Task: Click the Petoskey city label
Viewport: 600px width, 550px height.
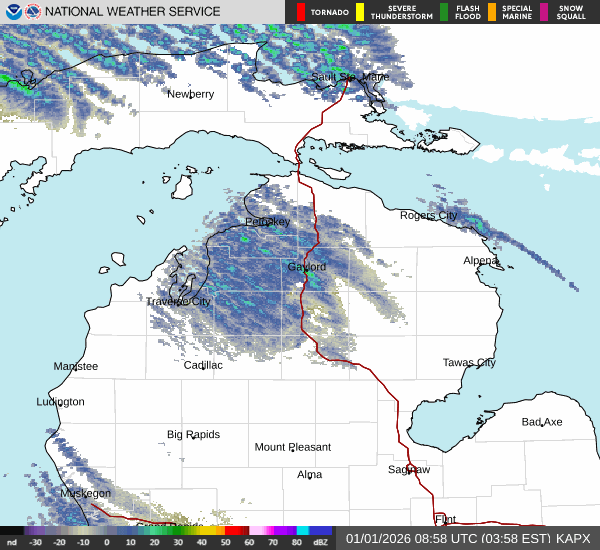Action: point(267,221)
